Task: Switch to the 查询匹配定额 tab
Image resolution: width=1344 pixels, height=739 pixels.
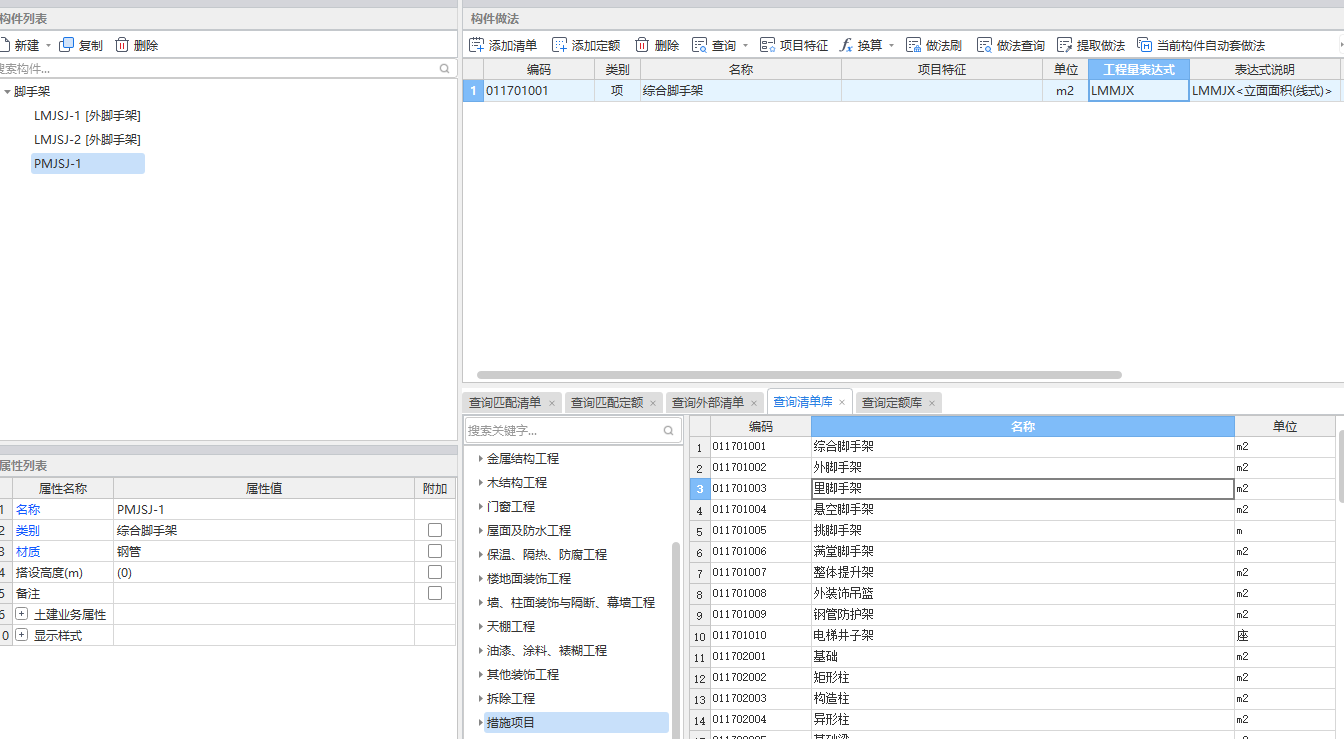Action: point(606,403)
